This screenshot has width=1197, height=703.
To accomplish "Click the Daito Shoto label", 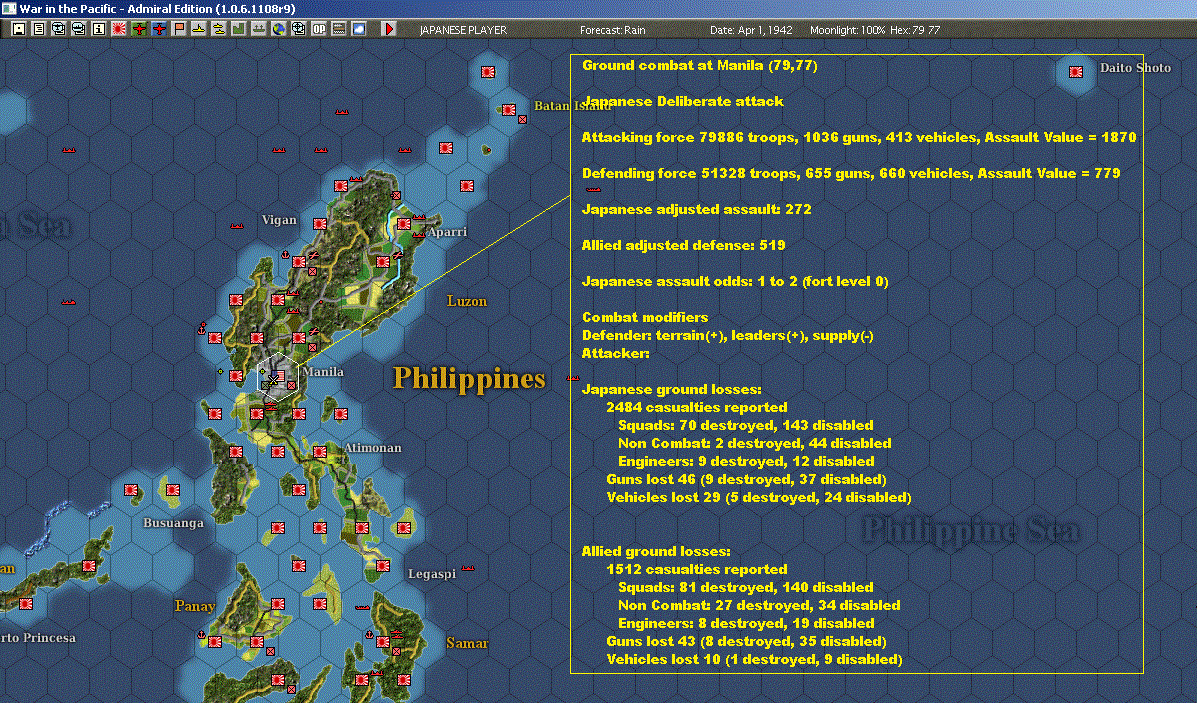I will (x=1135, y=68).
